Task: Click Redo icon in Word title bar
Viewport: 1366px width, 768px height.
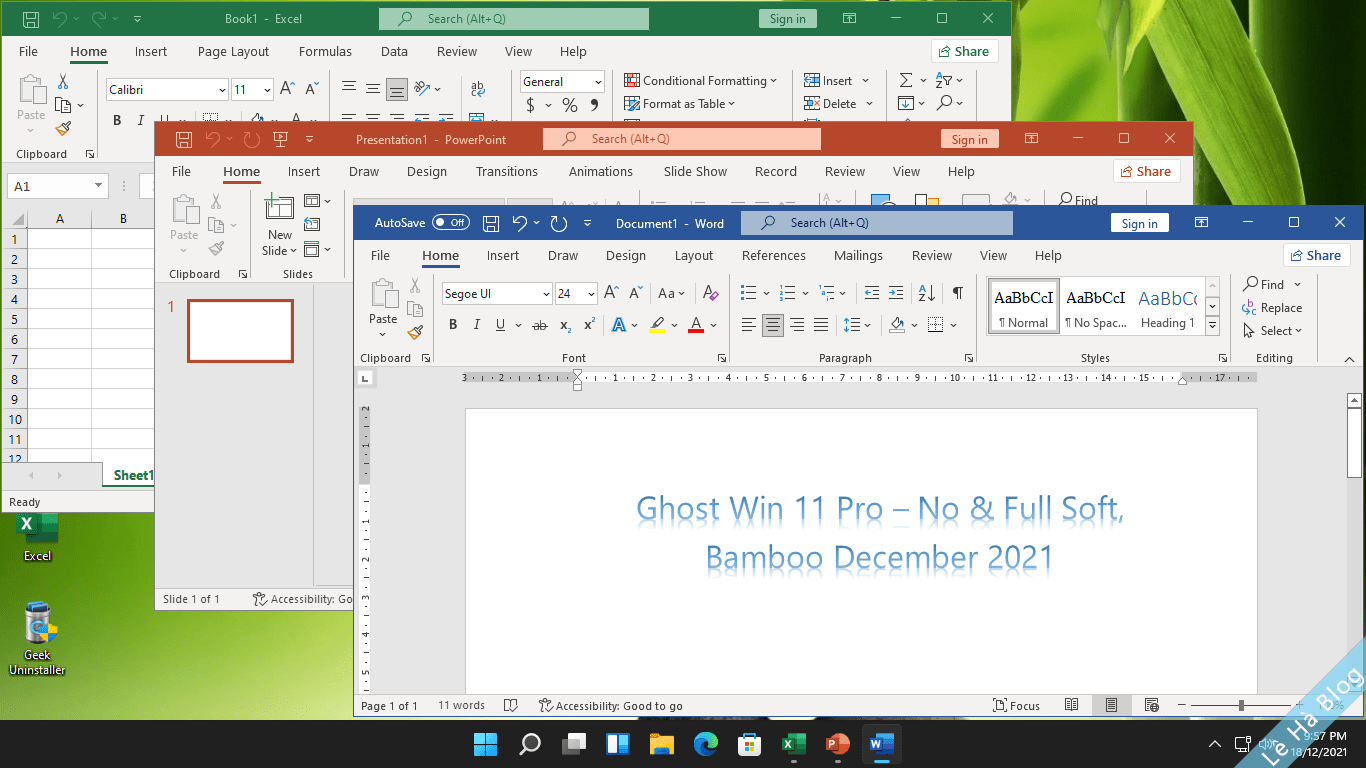Action: pos(559,223)
